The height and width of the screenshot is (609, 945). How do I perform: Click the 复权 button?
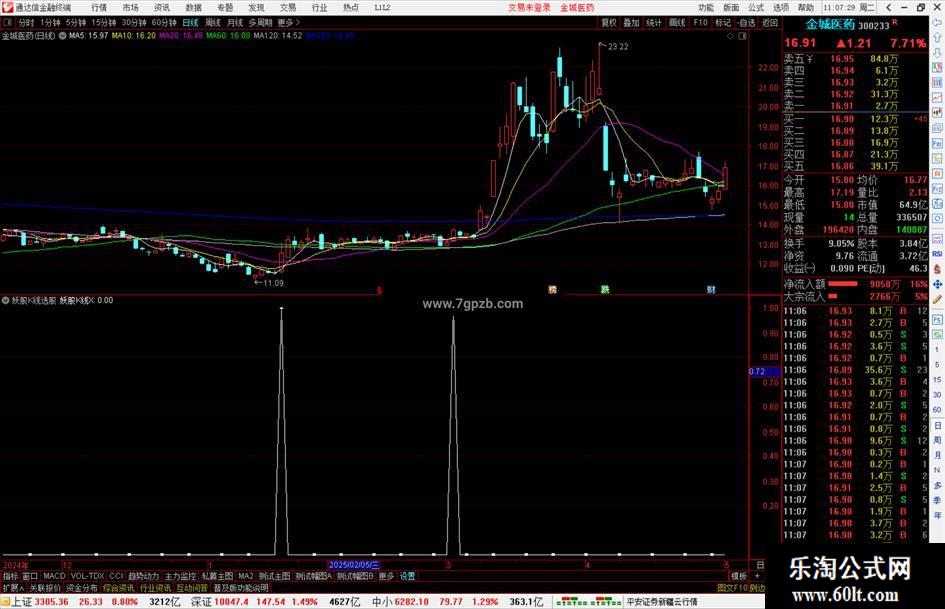point(609,23)
